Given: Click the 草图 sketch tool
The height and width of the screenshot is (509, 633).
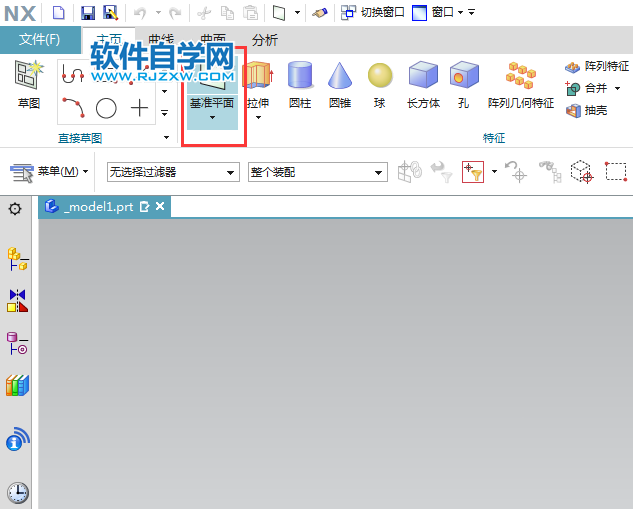Looking at the screenshot, I should [28, 85].
